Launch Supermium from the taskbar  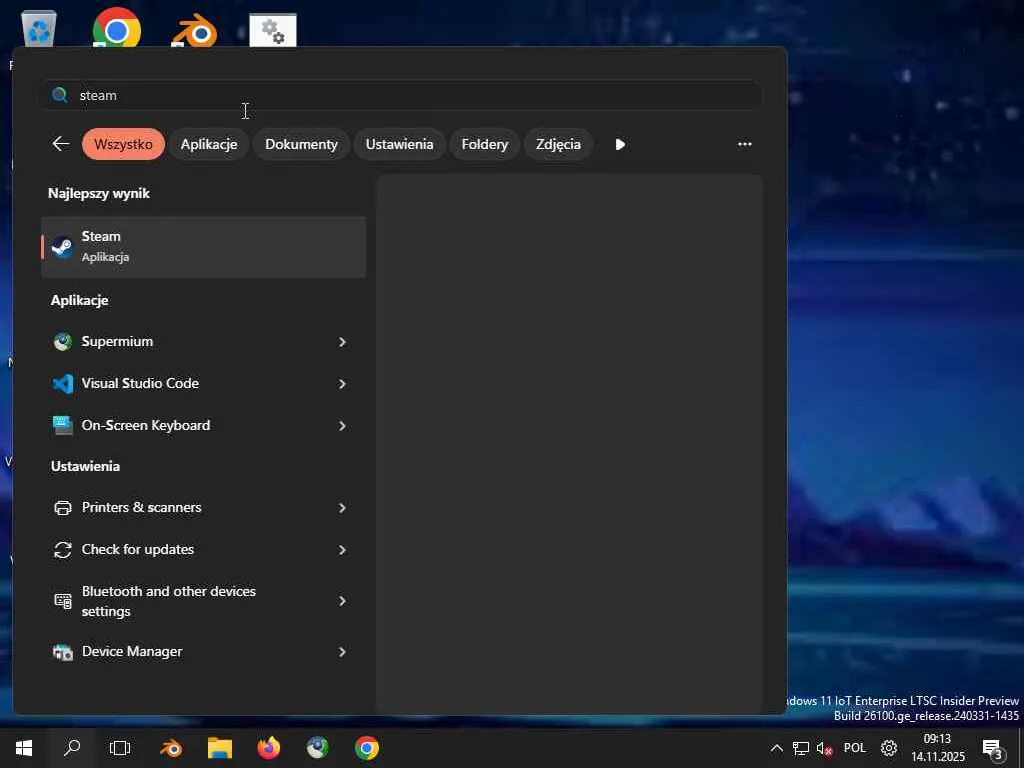[318, 748]
